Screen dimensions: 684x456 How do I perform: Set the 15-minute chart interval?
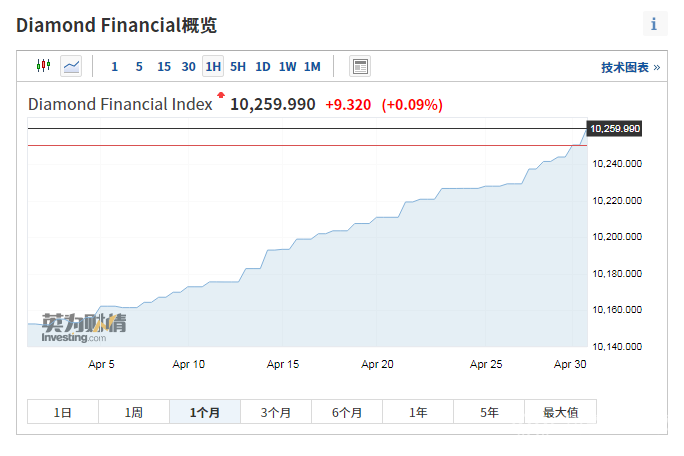pyautogui.click(x=164, y=67)
